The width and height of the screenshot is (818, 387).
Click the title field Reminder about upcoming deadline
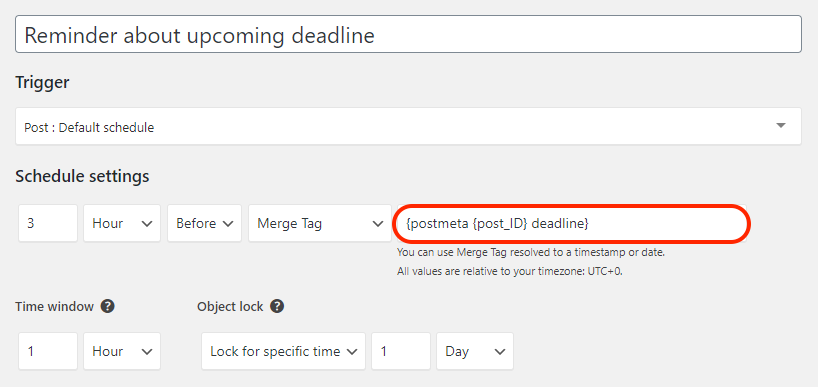click(x=408, y=34)
